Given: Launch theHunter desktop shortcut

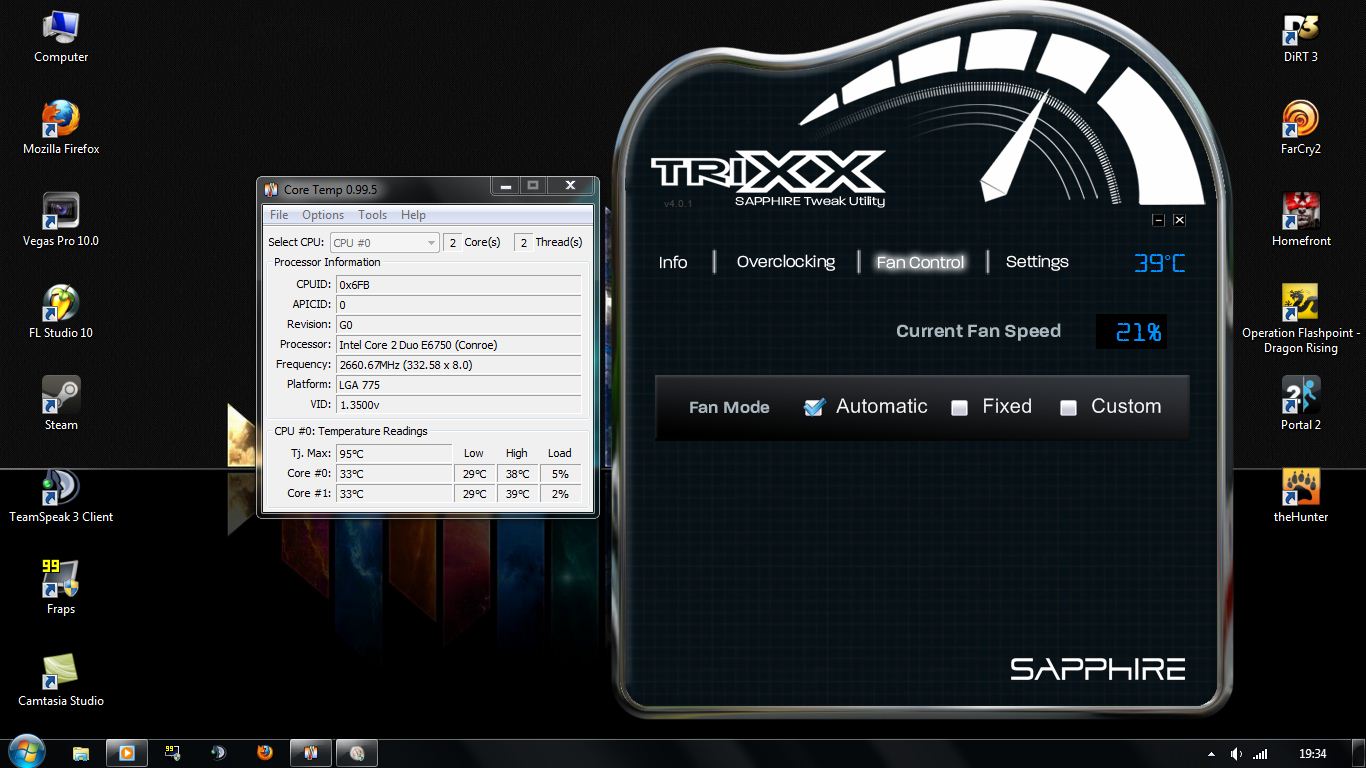Looking at the screenshot, I should click(1301, 497).
